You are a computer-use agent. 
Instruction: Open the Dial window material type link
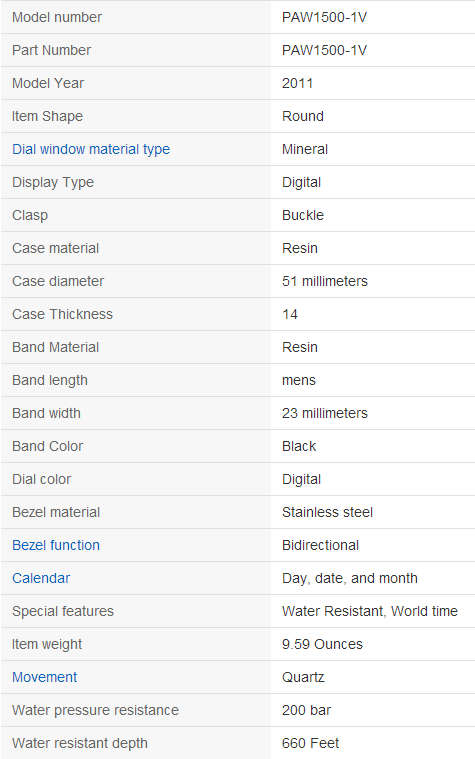91,149
